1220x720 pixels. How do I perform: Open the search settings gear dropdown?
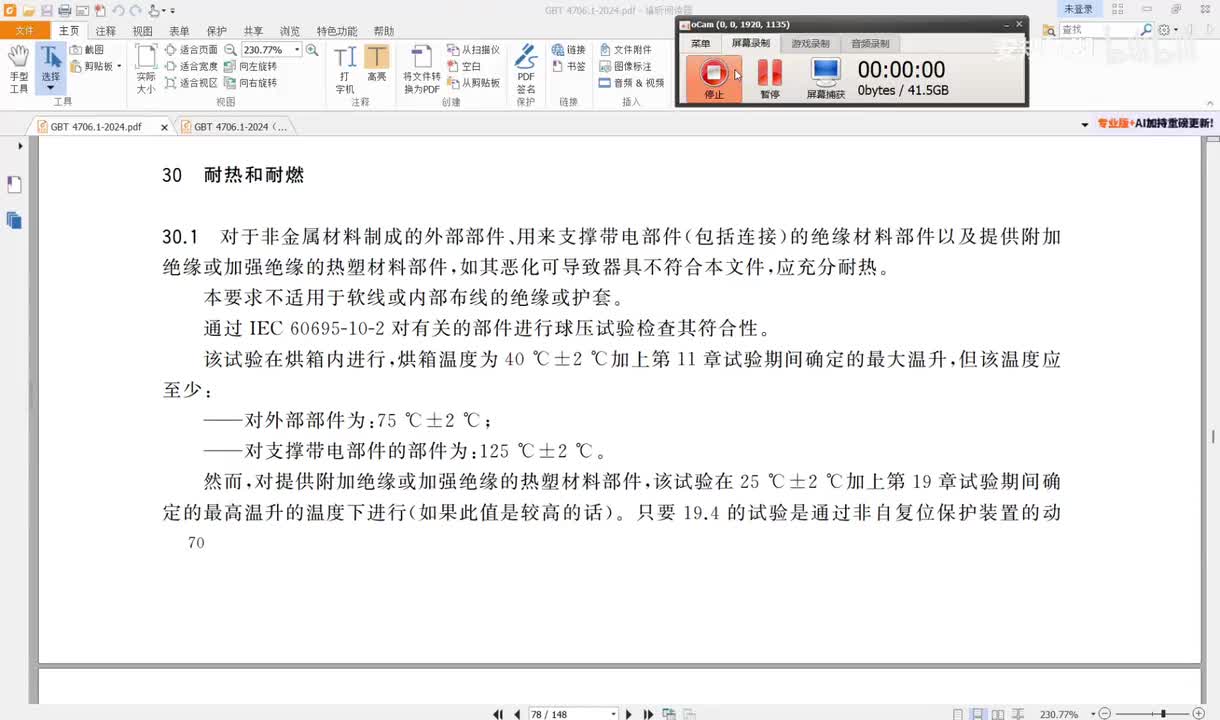tap(1168, 30)
